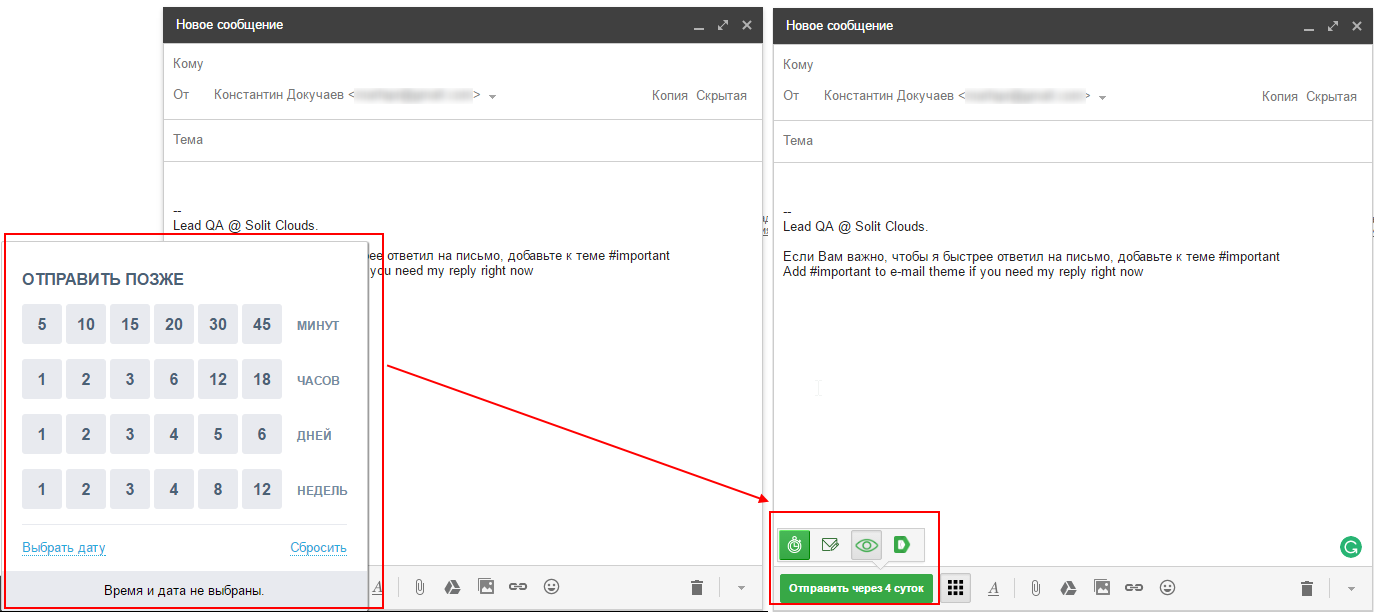The width and height of the screenshot is (1388, 612).
Task: Click the green D tag icon
Action: pyautogui.click(x=902, y=545)
